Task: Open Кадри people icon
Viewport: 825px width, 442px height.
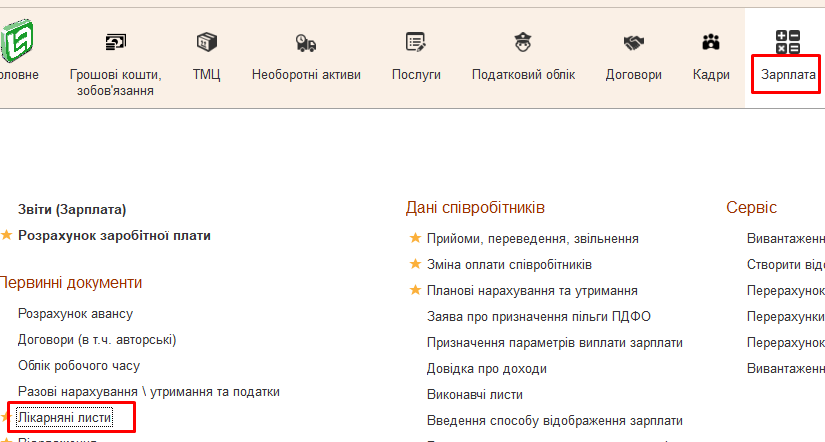Action: 711,42
